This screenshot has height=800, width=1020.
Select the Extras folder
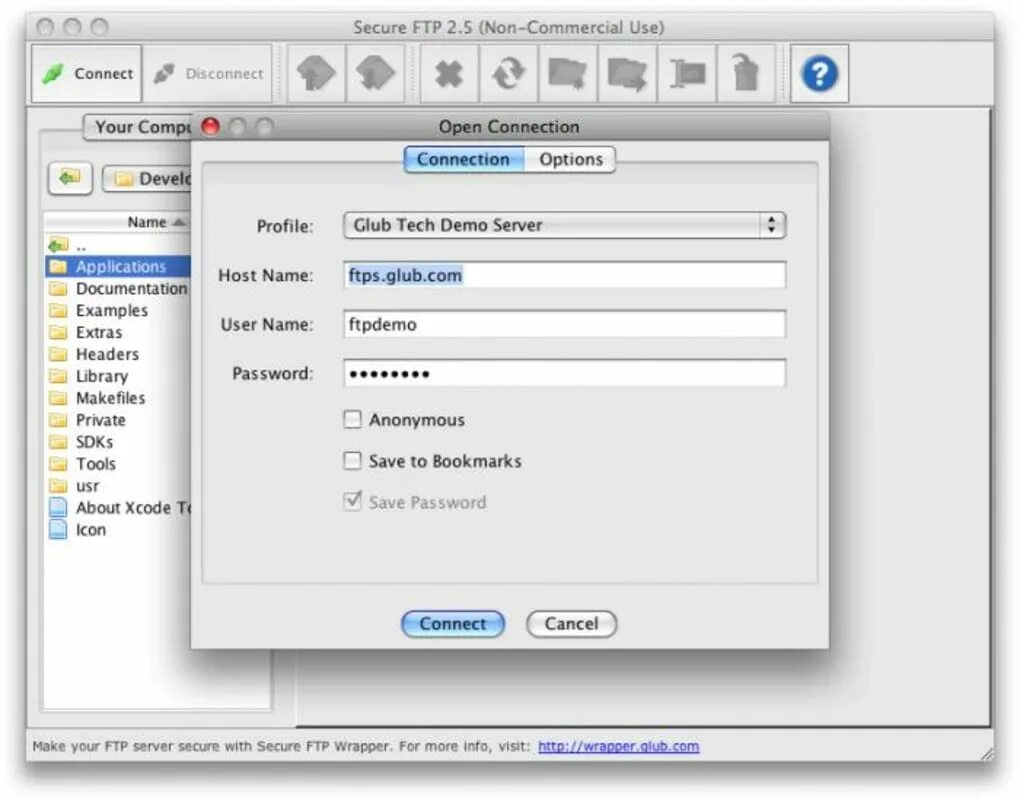click(x=117, y=332)
